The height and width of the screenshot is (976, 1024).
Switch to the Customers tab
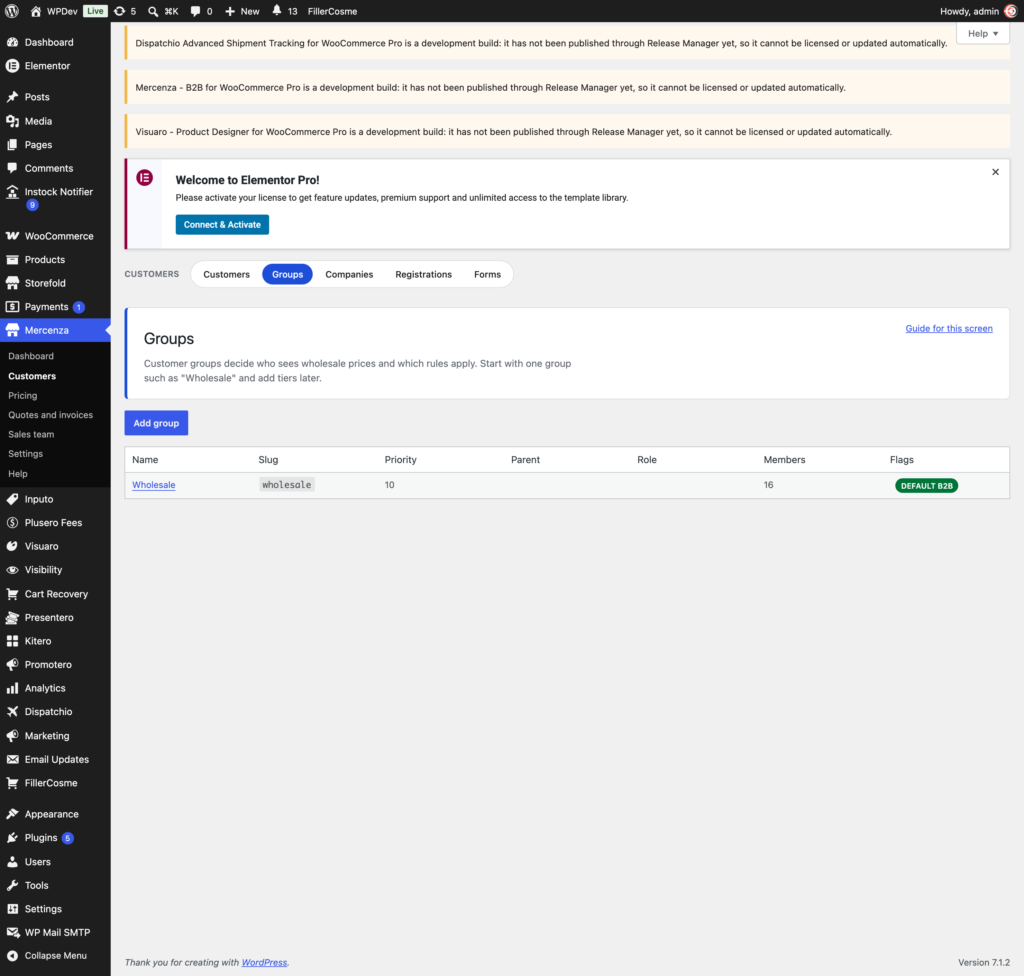(x=226, y=274)
